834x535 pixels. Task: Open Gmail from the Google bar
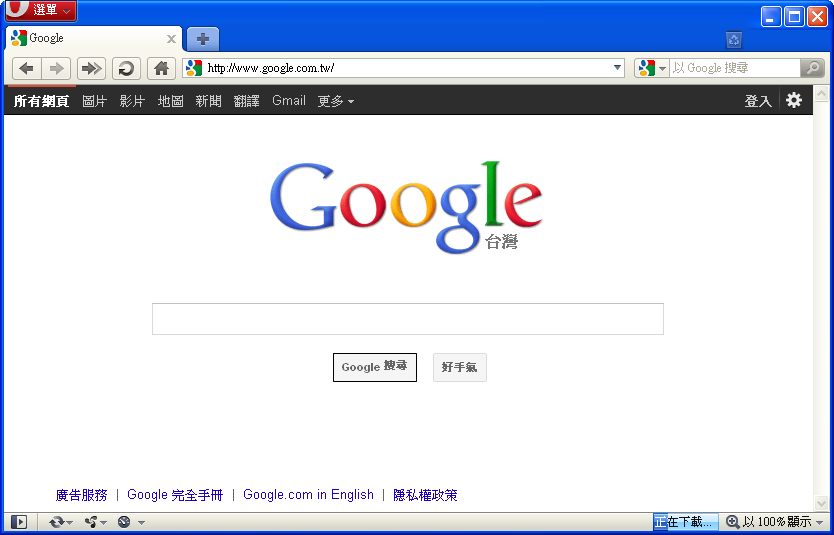coord(289,101)
